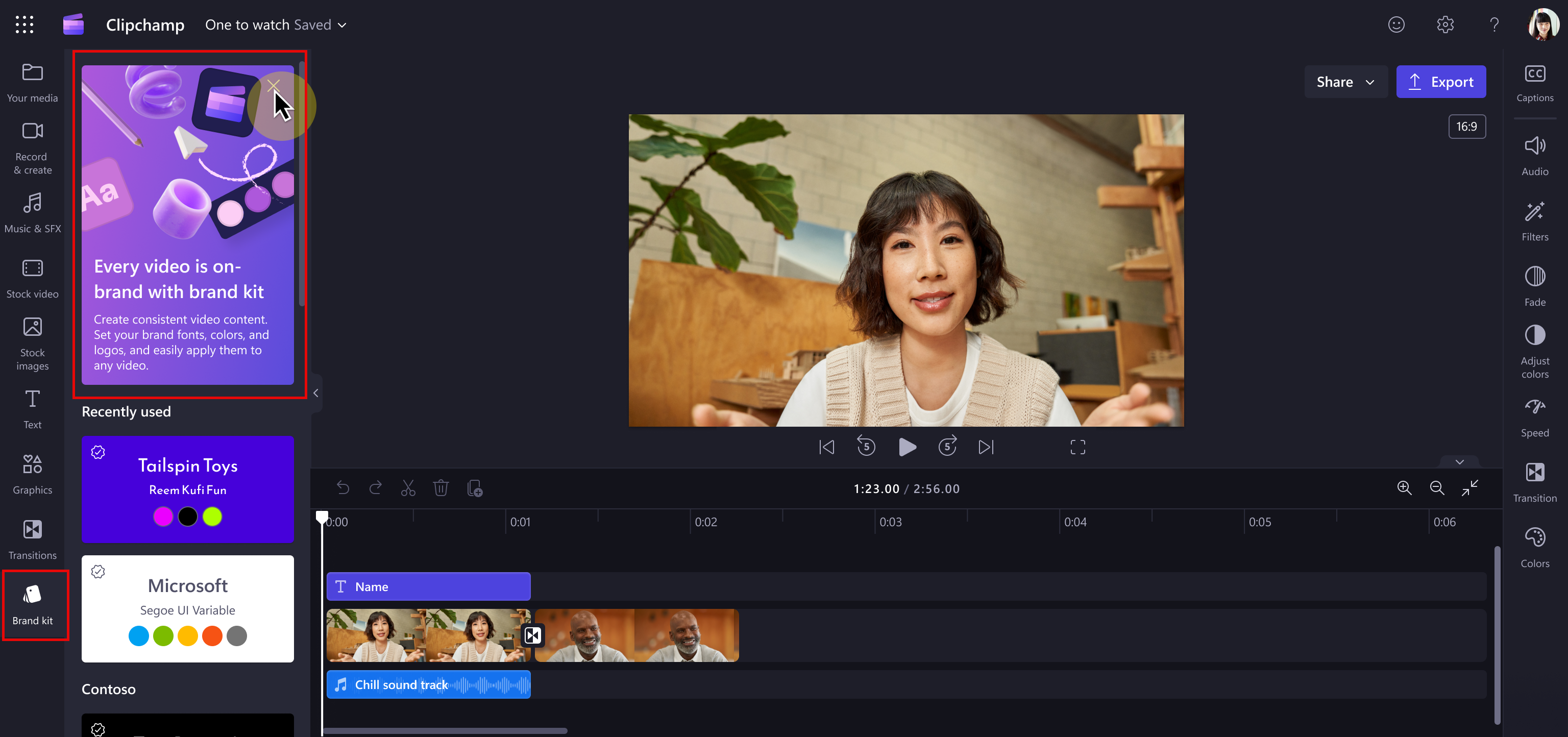
Task: Toggle Tailspin Toys brand kit settings
Action: tap(97, 452)
